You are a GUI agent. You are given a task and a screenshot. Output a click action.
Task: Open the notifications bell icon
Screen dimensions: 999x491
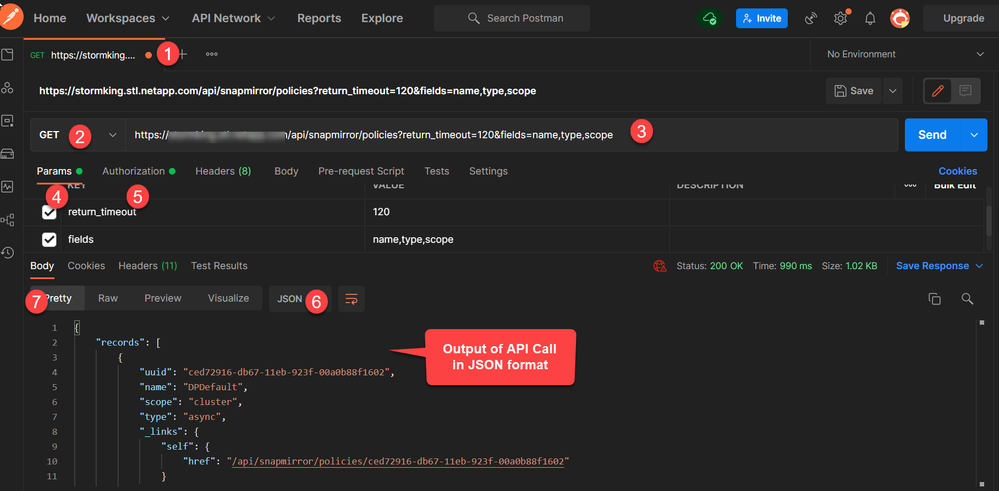pyautogui.click(x=870, y=18)
